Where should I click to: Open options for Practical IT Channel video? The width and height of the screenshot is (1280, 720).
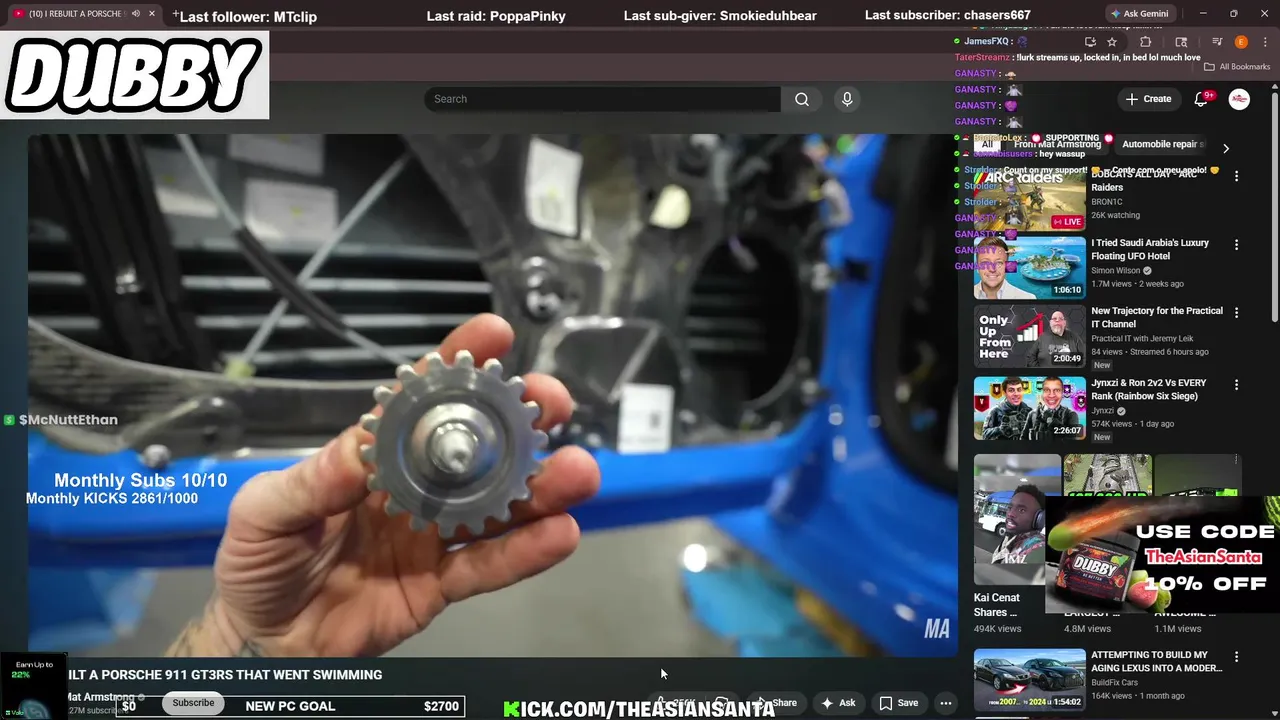point(1236,312)
